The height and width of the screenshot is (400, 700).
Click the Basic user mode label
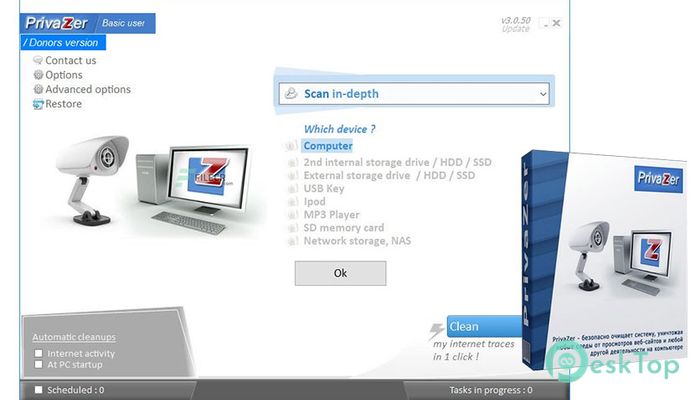pos(123,23)
